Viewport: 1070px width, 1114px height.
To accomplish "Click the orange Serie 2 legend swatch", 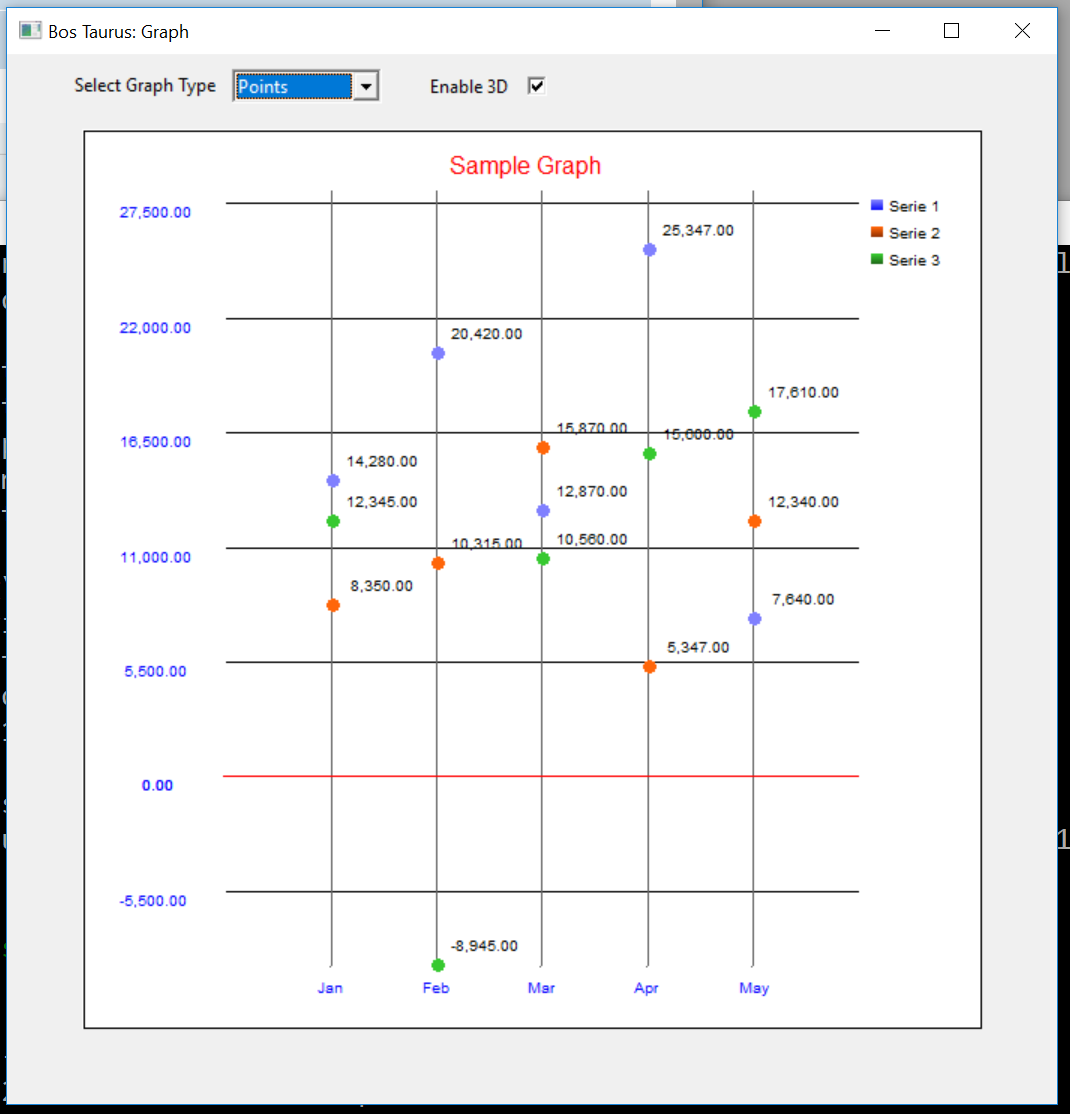I will (x=877, y=232).
